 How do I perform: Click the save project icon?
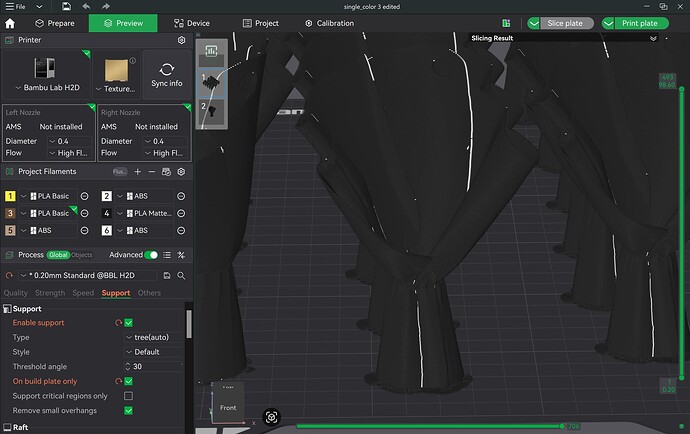(x=66, y=6)
